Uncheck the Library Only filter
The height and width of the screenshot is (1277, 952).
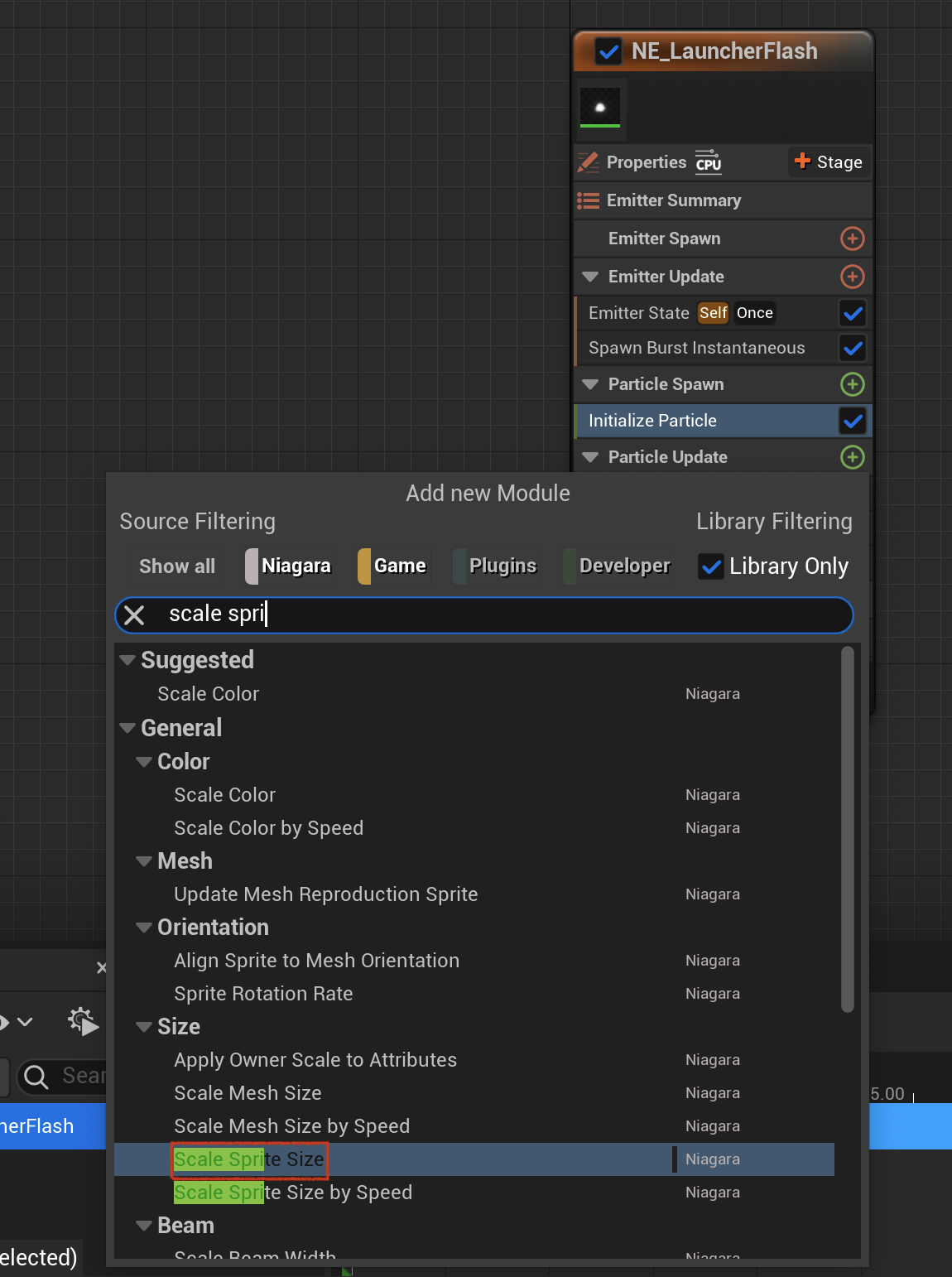711,566
